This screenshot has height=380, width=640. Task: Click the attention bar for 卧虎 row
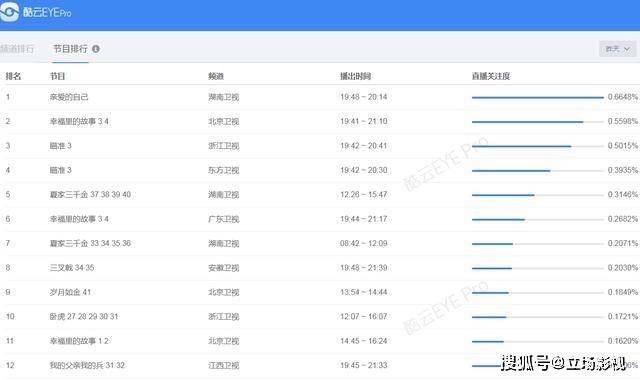[538, 317]
